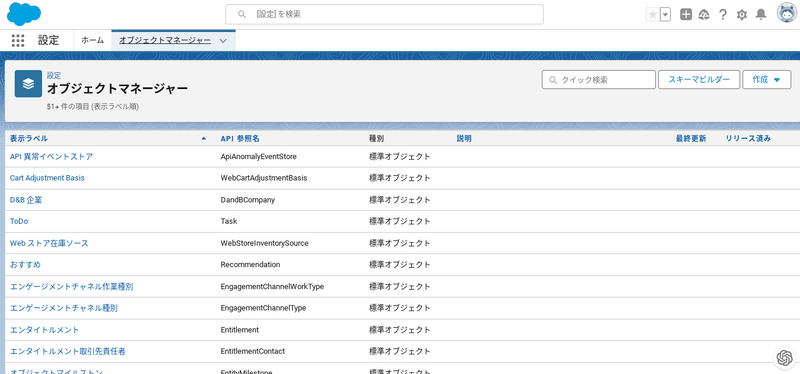Click the EngagementChannelWorkType API name
The width and height of the screenshot is (800, 374).
[x=272, y=287]
